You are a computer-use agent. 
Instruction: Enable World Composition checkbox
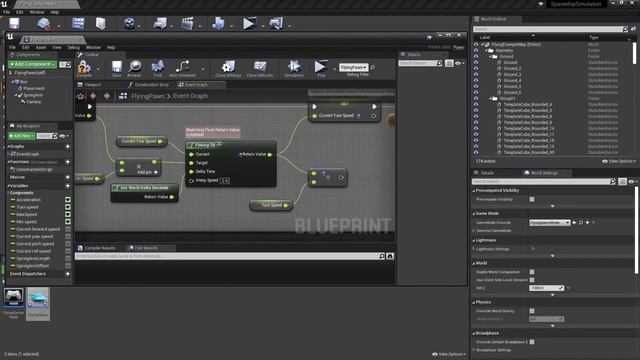[532, 272]
